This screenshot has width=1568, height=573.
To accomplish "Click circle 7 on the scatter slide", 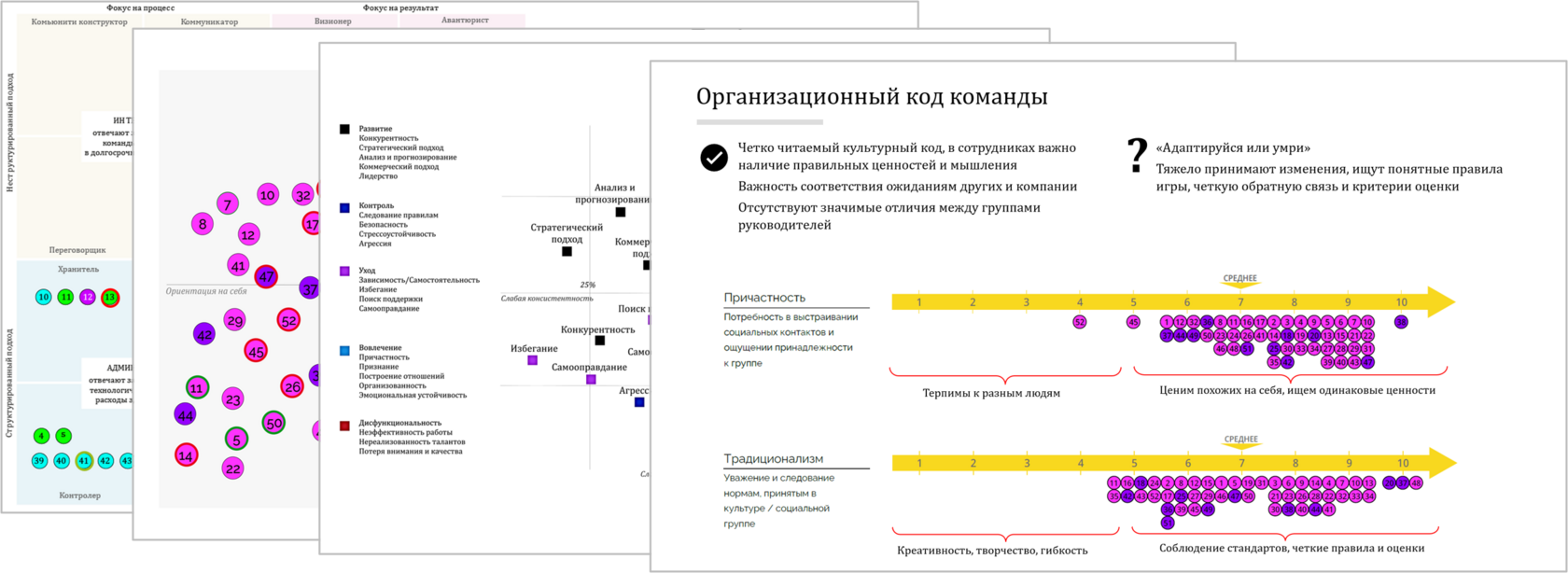I will coord(228,203).
